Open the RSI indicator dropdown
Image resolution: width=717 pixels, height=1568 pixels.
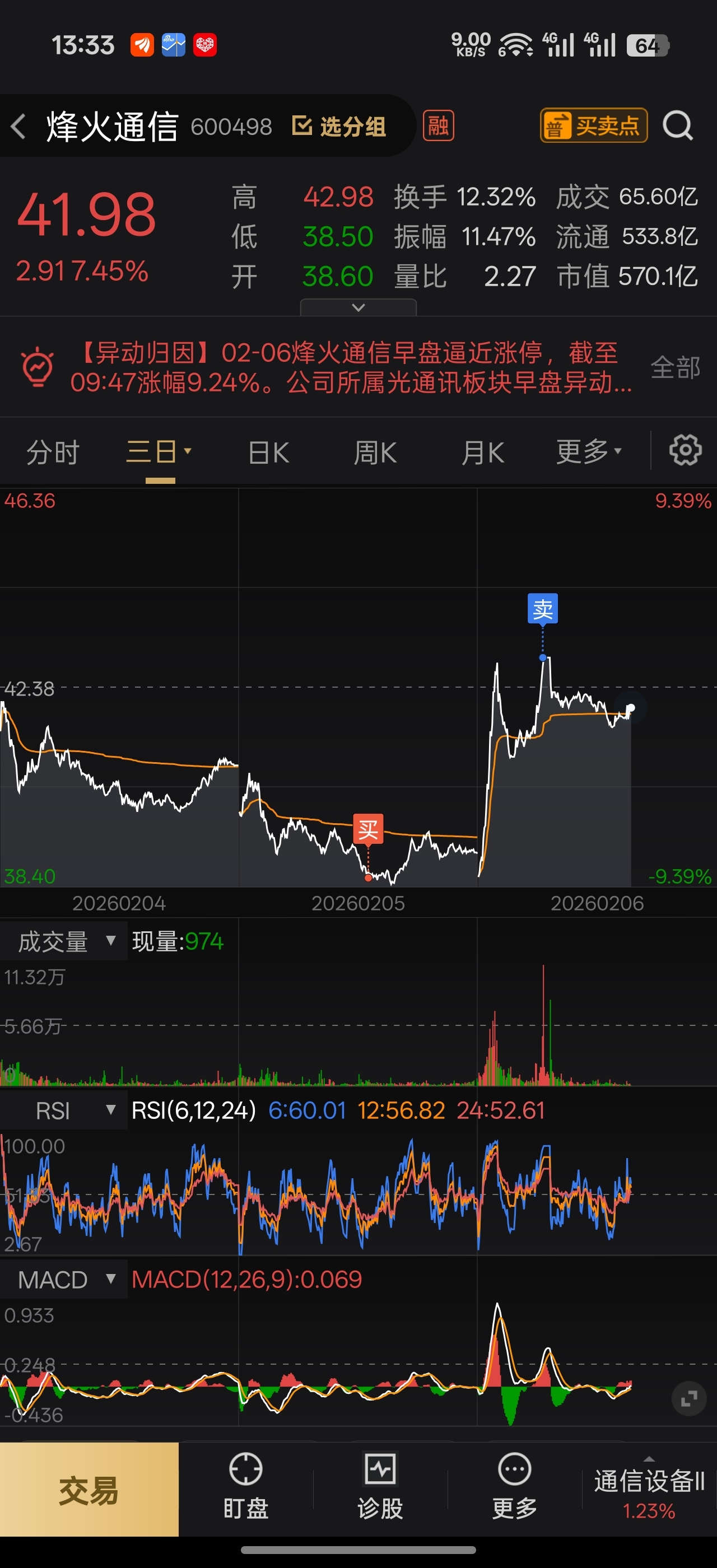point(64,1110)
